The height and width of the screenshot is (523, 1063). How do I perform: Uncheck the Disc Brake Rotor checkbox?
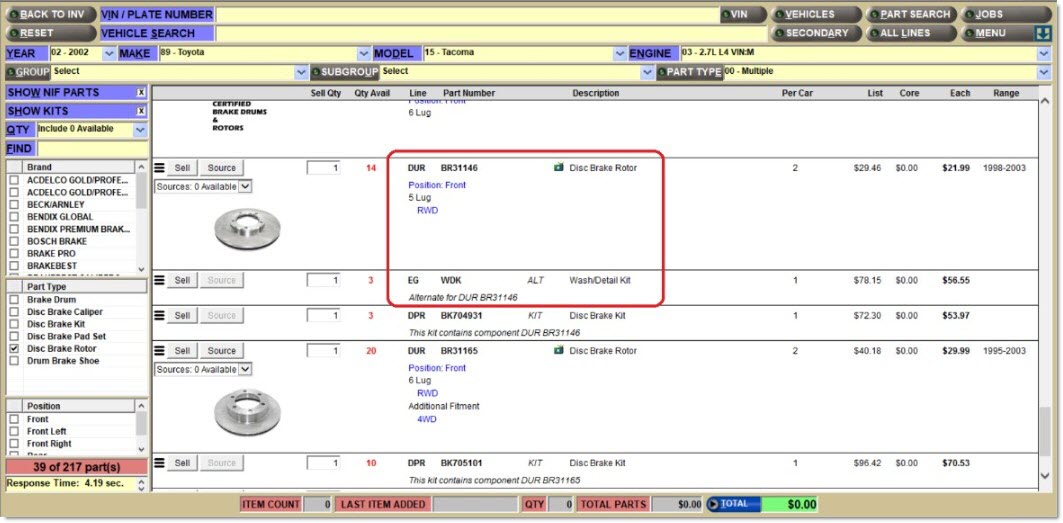pyautogui.click(x=14, y=349)
